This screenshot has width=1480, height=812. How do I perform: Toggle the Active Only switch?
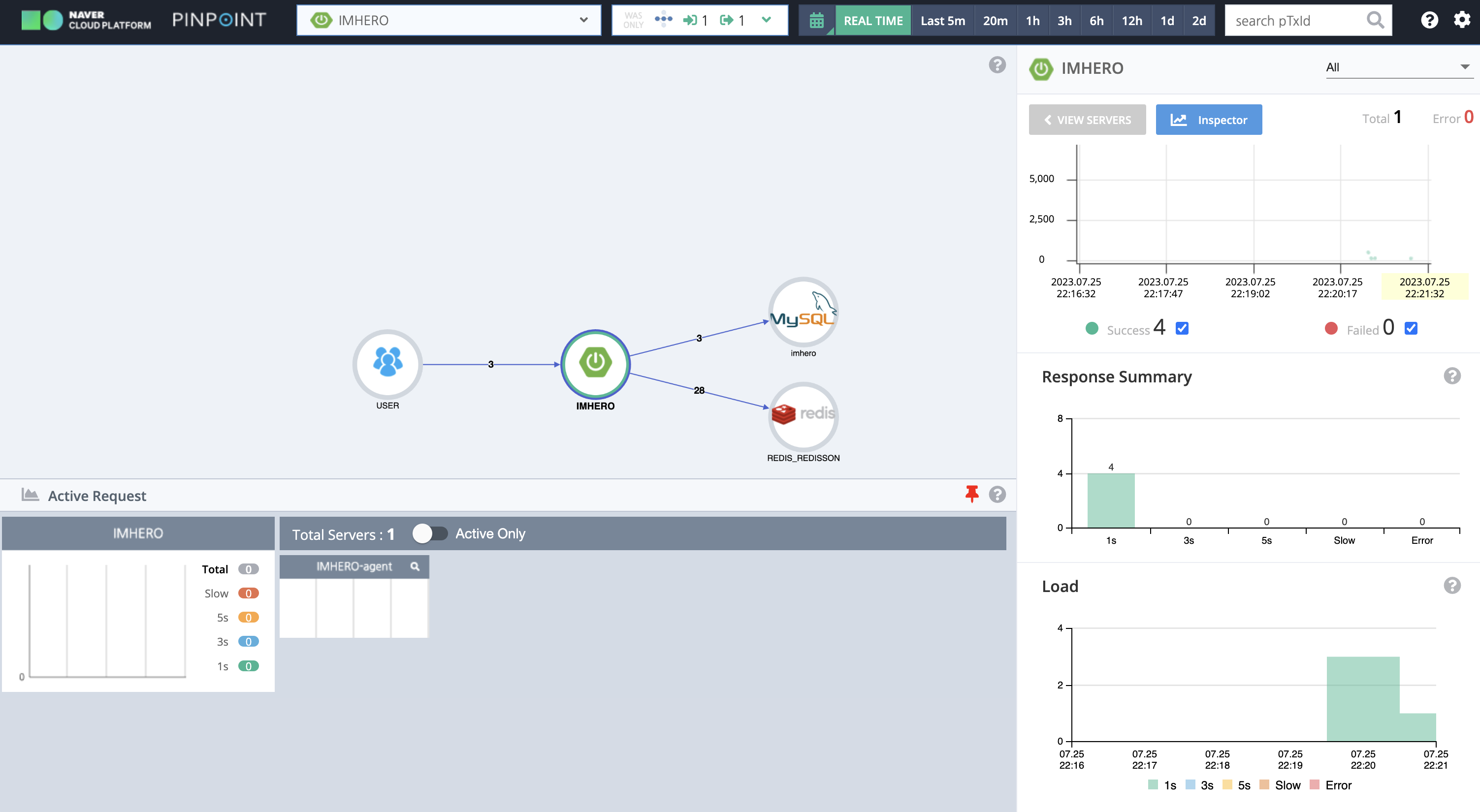430,533
